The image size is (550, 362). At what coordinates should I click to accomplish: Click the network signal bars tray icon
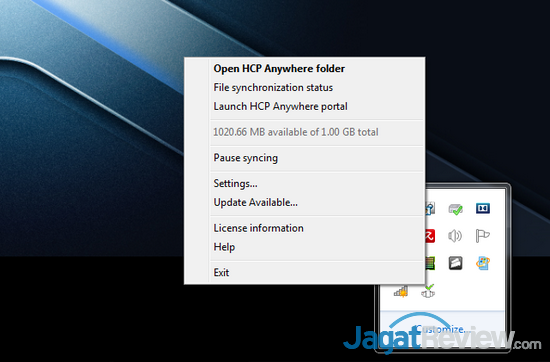(x=401, y=291)
